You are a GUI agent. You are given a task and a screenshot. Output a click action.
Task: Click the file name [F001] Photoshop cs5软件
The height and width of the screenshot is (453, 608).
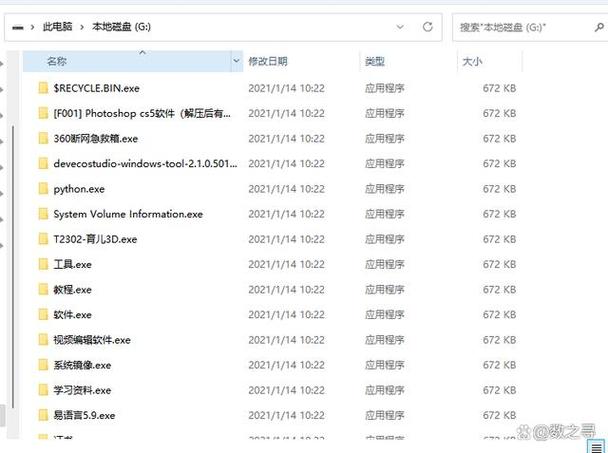[x=142, y=113]
